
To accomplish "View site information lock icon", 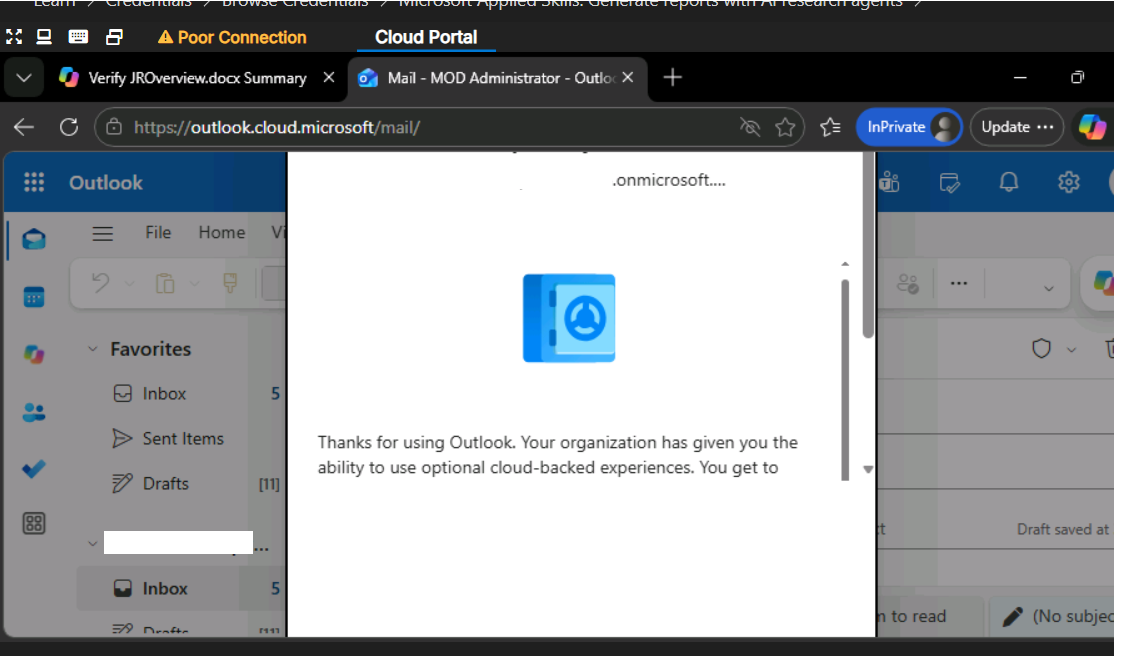I will tap(114, 127).
